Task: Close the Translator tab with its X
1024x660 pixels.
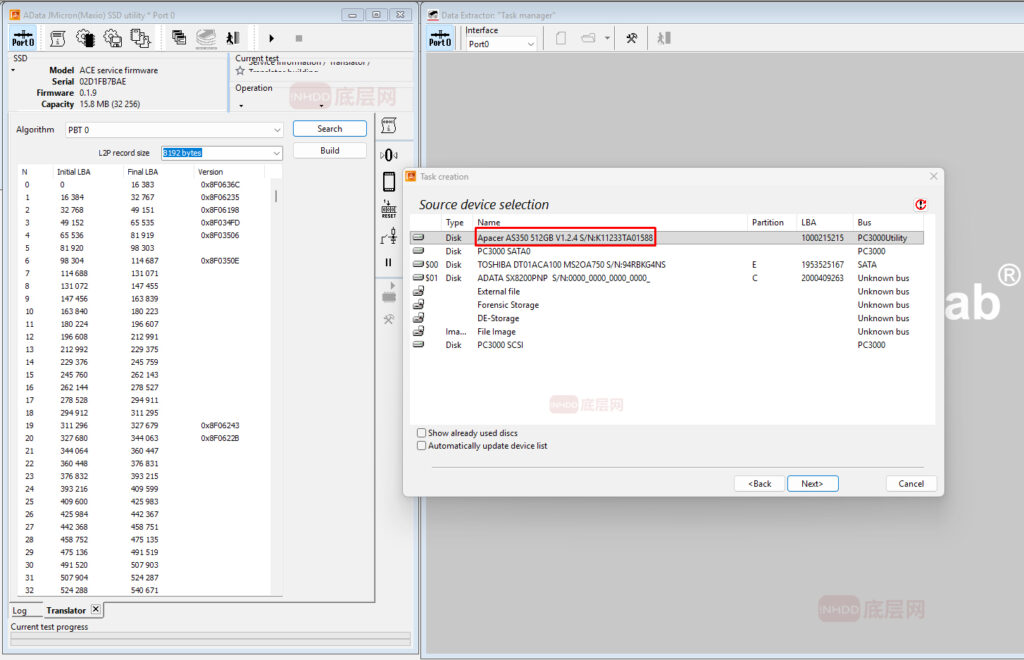Action: pyautogui.click(x=96, y=609)
